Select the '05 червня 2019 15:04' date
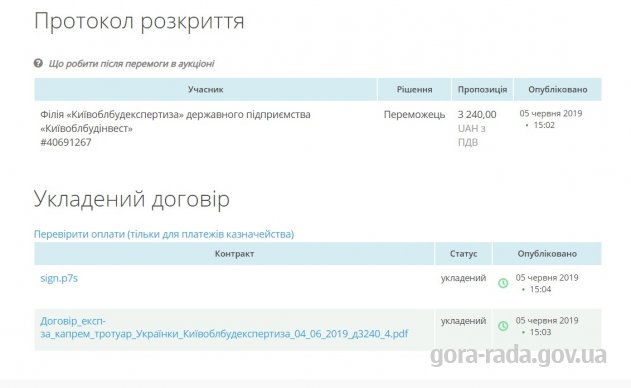The height and width of the screenshot is (388, 631). click(x=547, y=283)
